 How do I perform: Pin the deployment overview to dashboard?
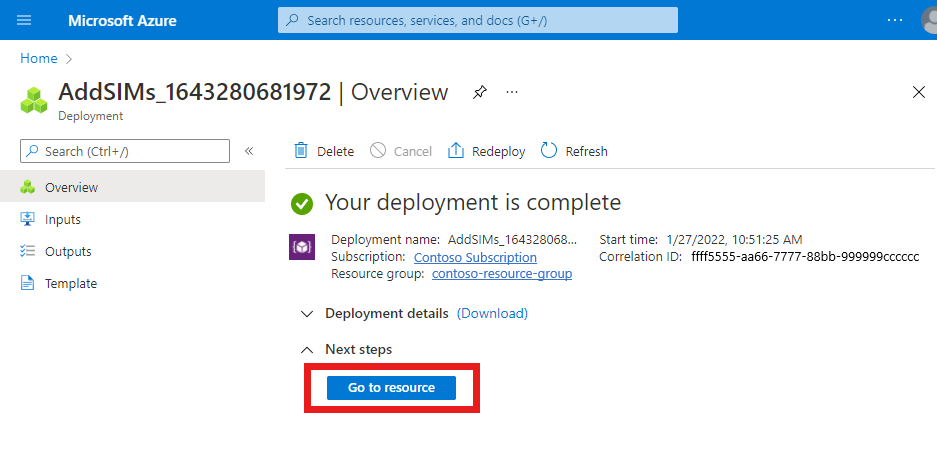click(x=480, y=92)
